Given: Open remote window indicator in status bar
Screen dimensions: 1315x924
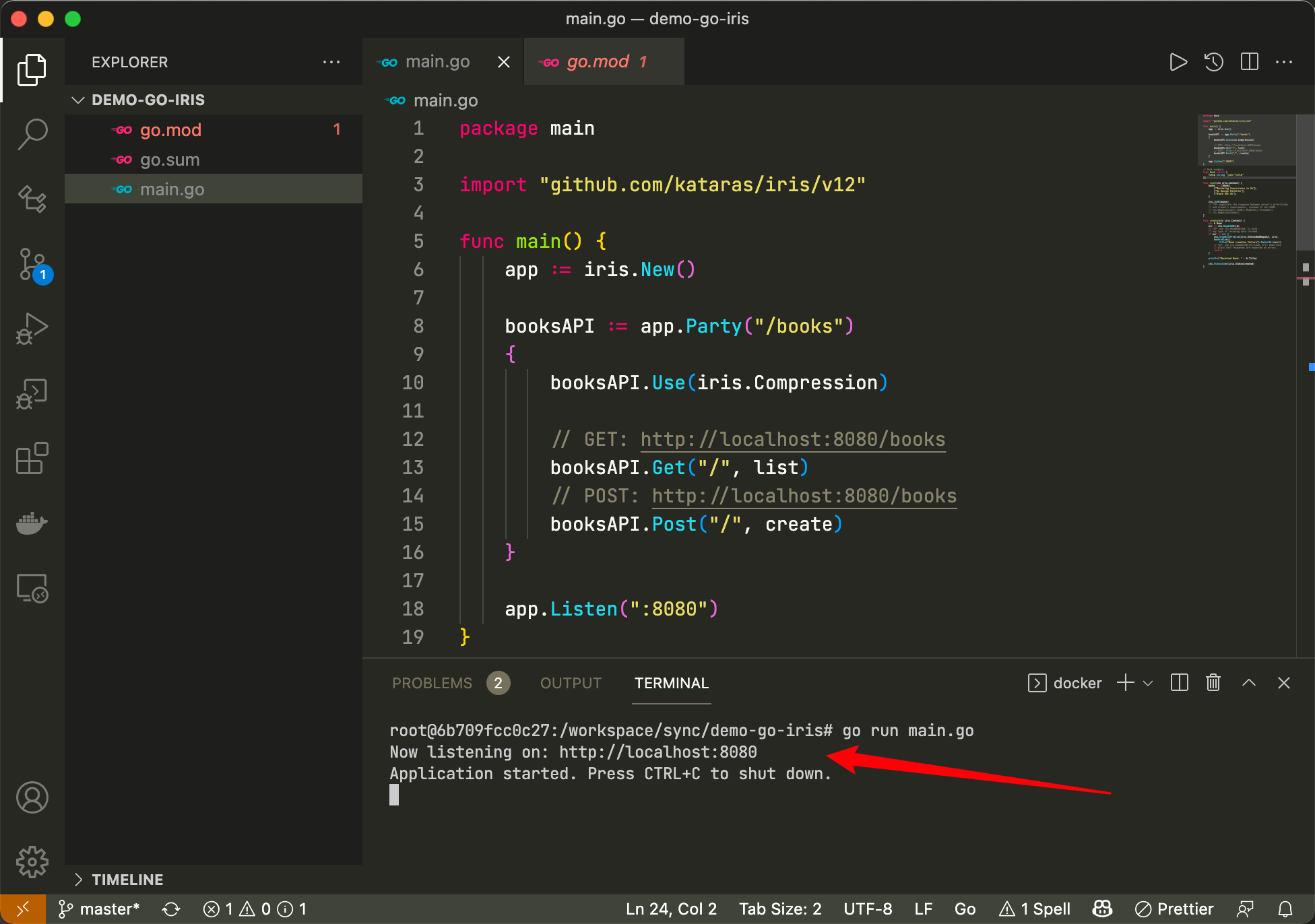Looking at the screenshot, I should point(23,909).
